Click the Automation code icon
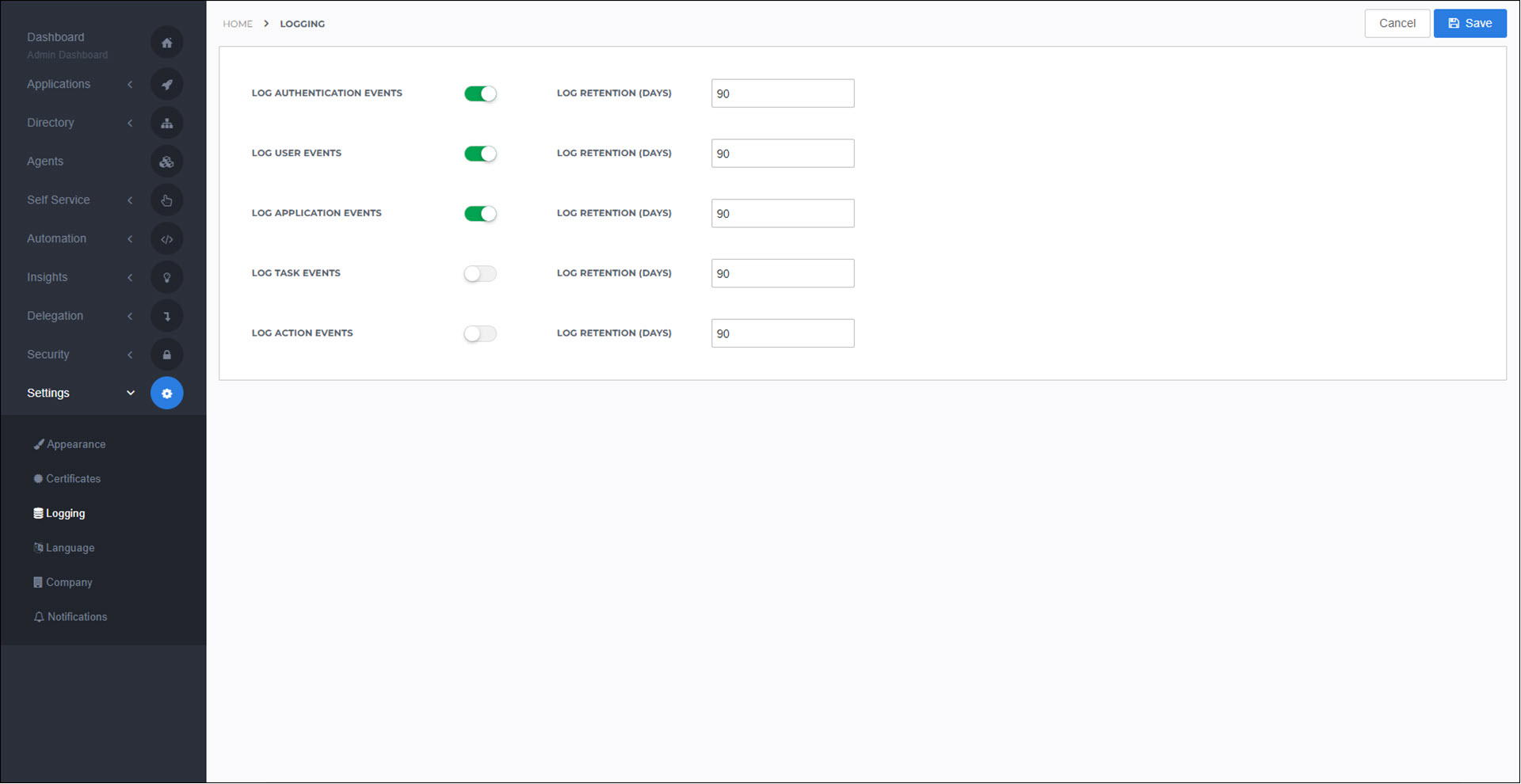Viewport: 1521px width, 784px height. pos(166,239)
